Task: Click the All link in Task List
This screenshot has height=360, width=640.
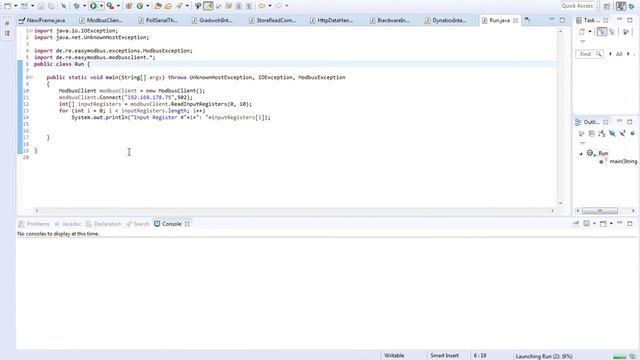Action: tap(619, 54)
